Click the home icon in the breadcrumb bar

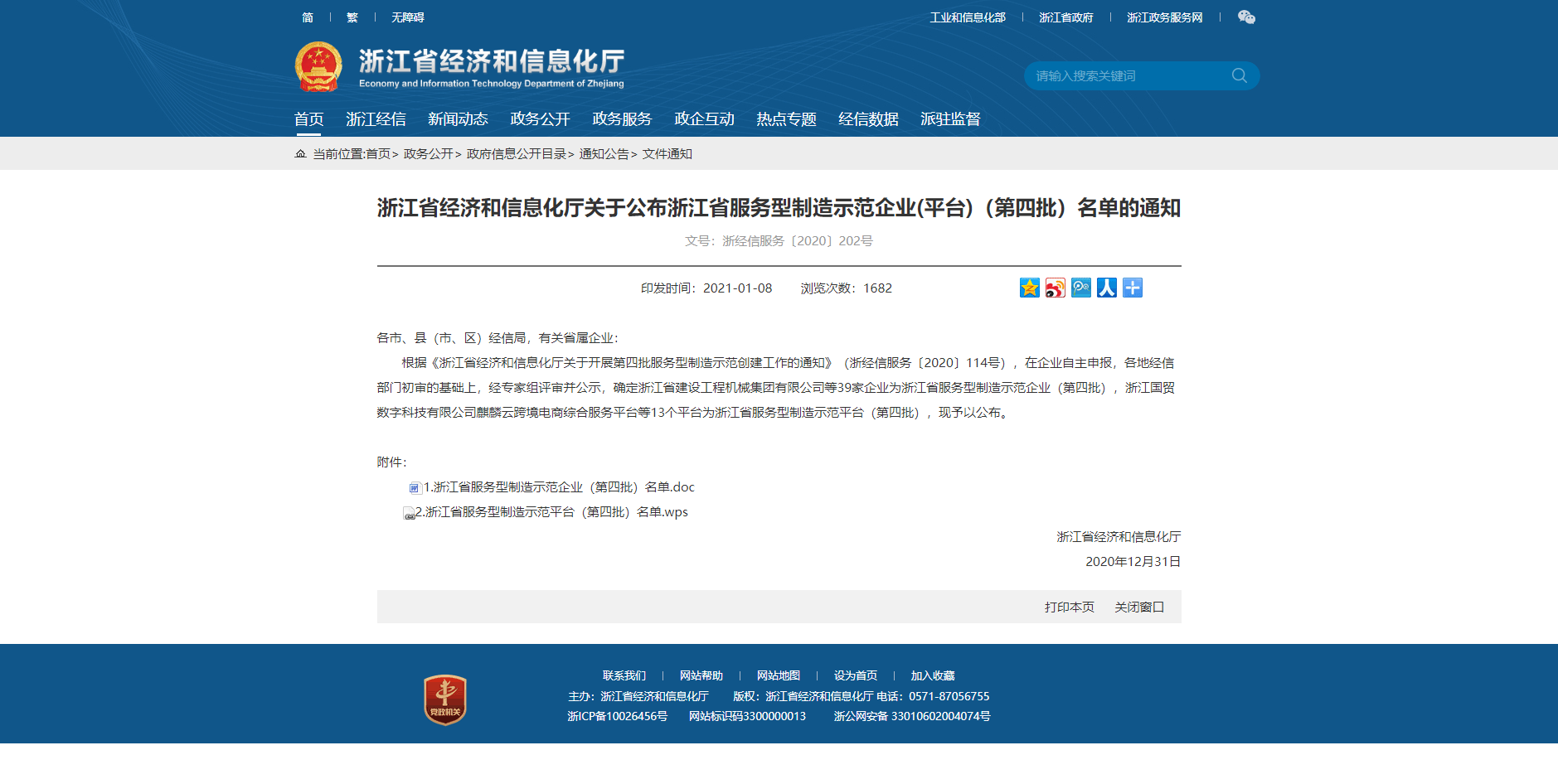point(298,154)
